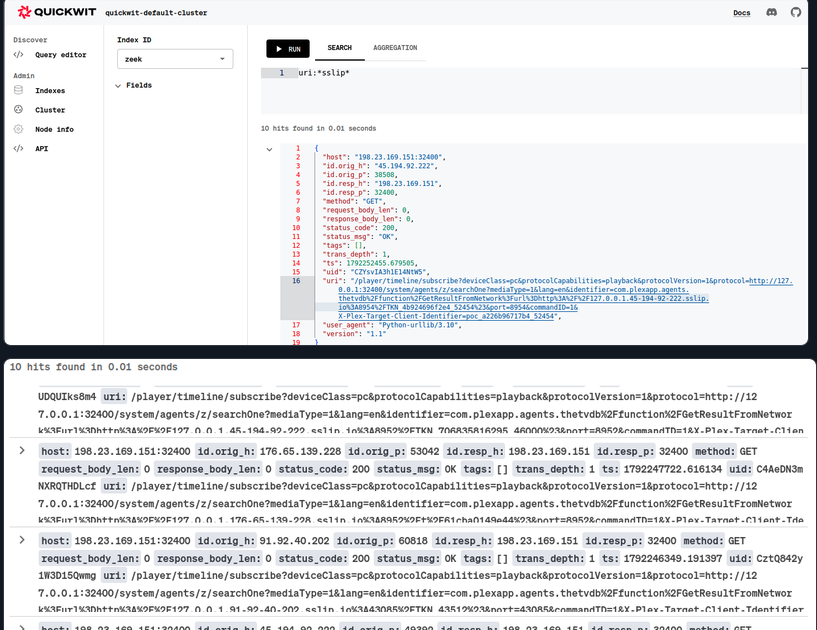Screen dimensions: 817x630
Task: Open the Cluster page
Action: pyautogui.click(x=50, y=110)
